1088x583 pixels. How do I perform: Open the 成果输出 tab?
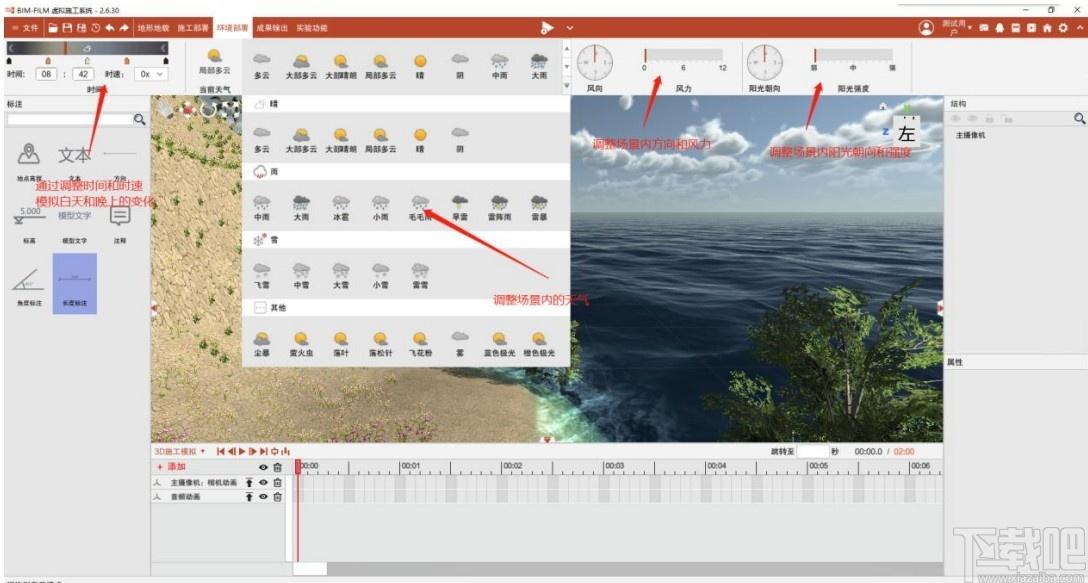(272, 28)
